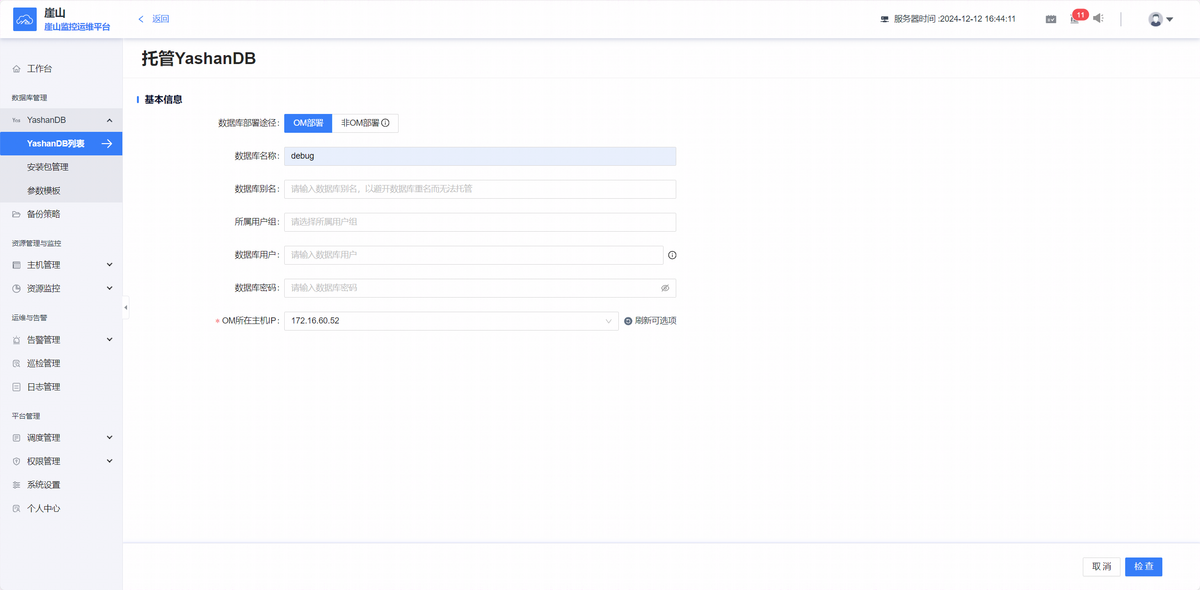
Task: Click the 取消 button
Action: (x=1101, y=567)
